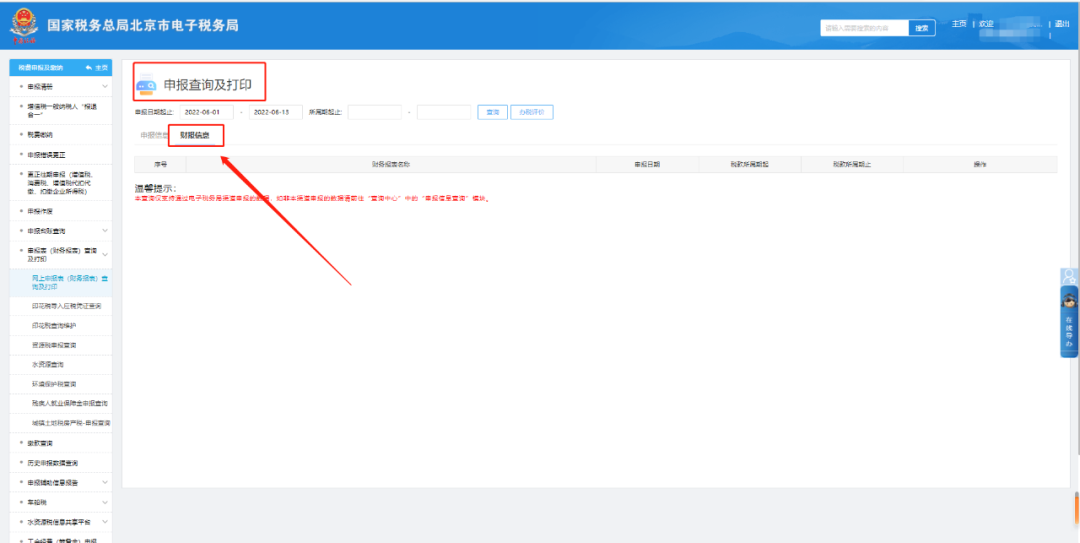Collapse the 申报表(财务报表)查询及打印 section
Image resolution: width=1080 pixels, height=543 pixels.
click(105, 255)
